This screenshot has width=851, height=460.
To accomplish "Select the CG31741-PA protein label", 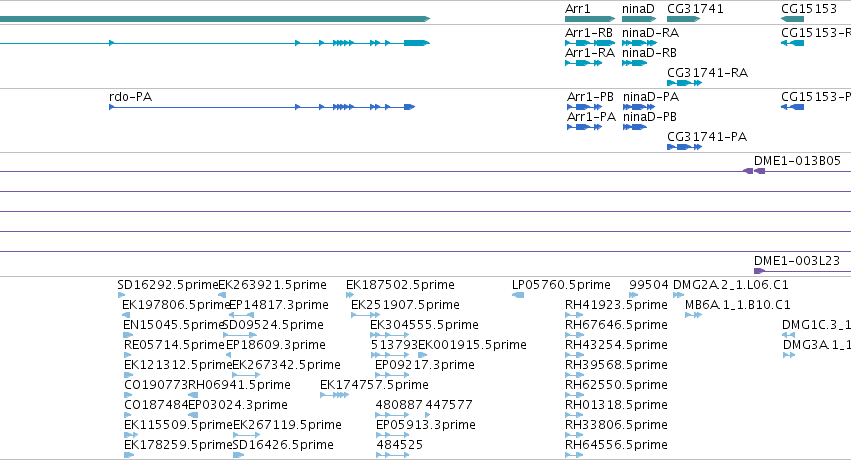I will 707,137.
